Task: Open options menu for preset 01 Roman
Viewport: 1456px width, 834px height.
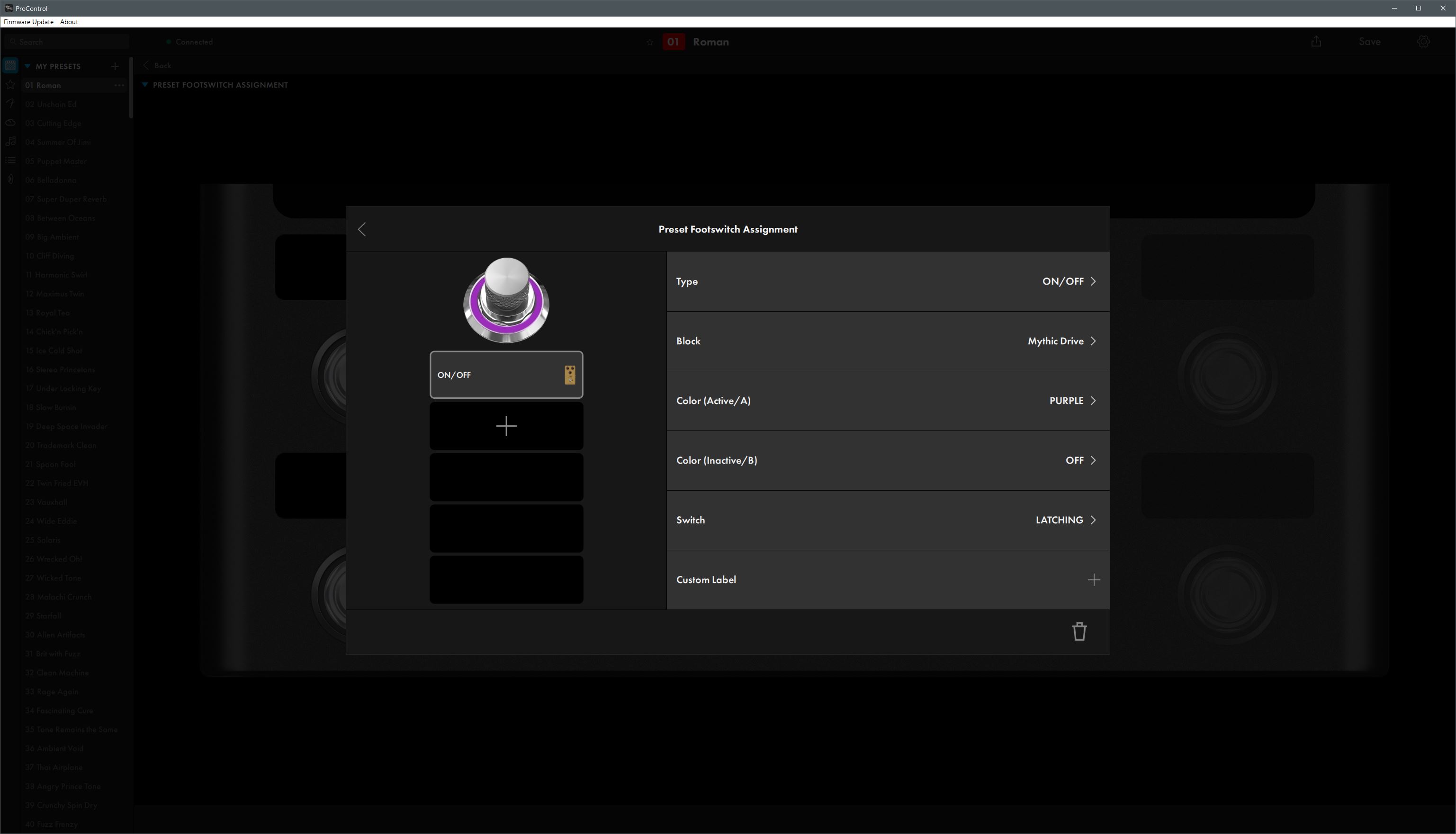Action: pyautogui.click(x=118, y=85)
